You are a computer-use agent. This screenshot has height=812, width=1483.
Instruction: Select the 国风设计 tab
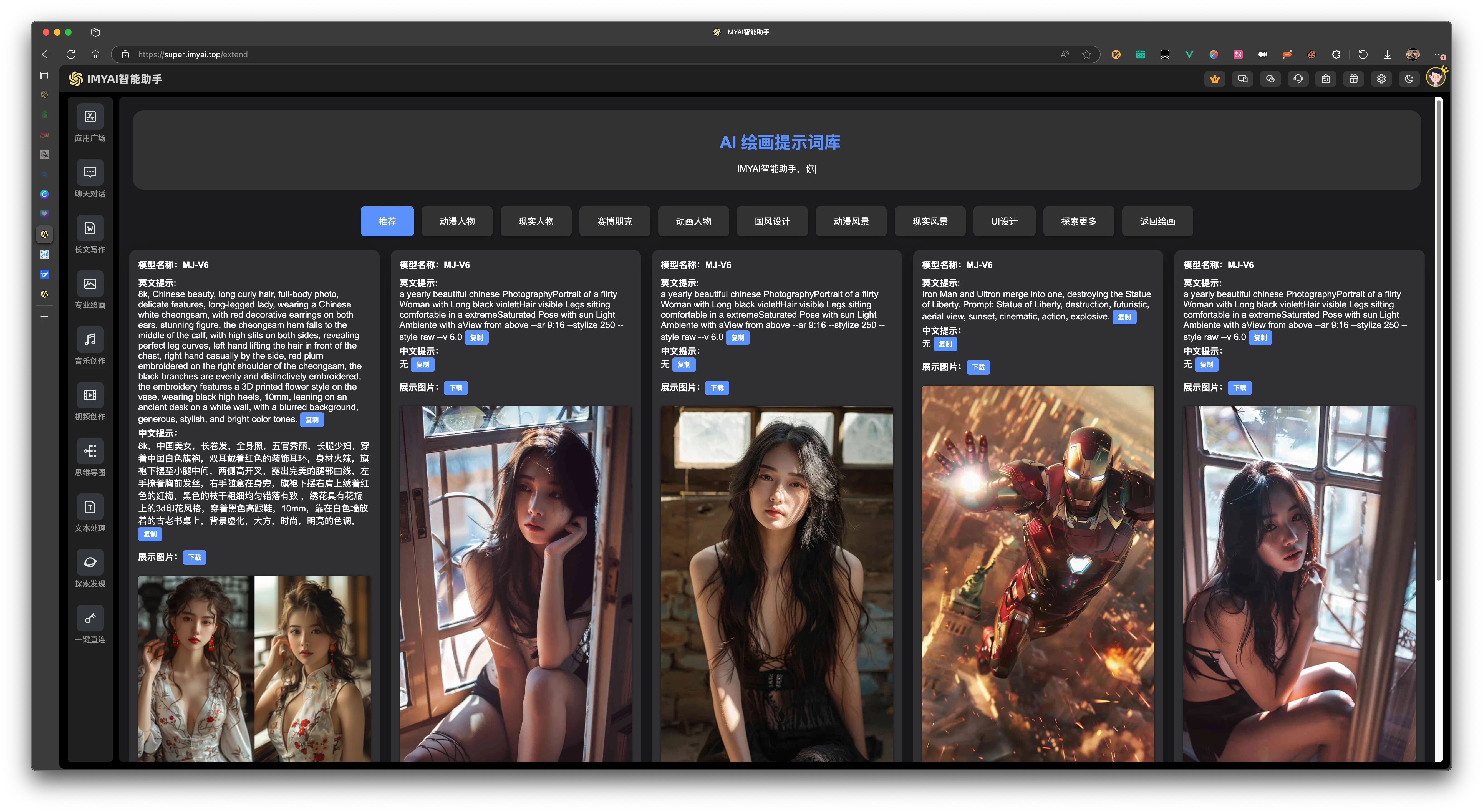[773, 221]
